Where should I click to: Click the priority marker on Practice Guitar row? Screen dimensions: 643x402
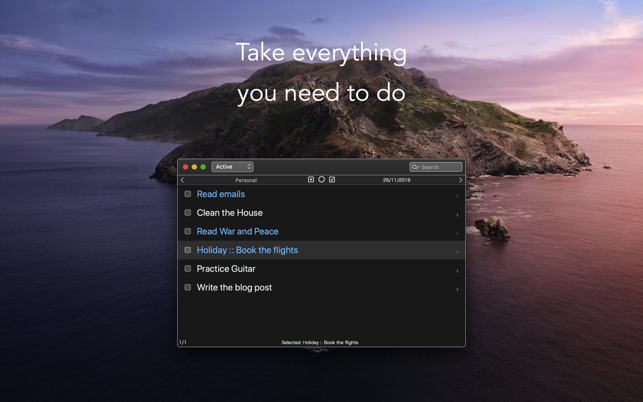point(457,271)
